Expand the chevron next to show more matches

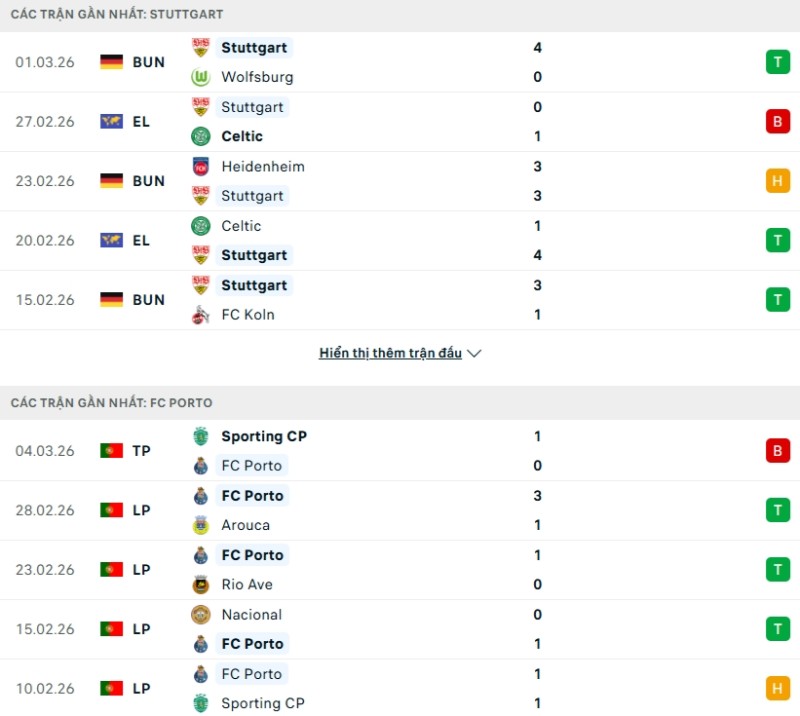coord(474,353)
